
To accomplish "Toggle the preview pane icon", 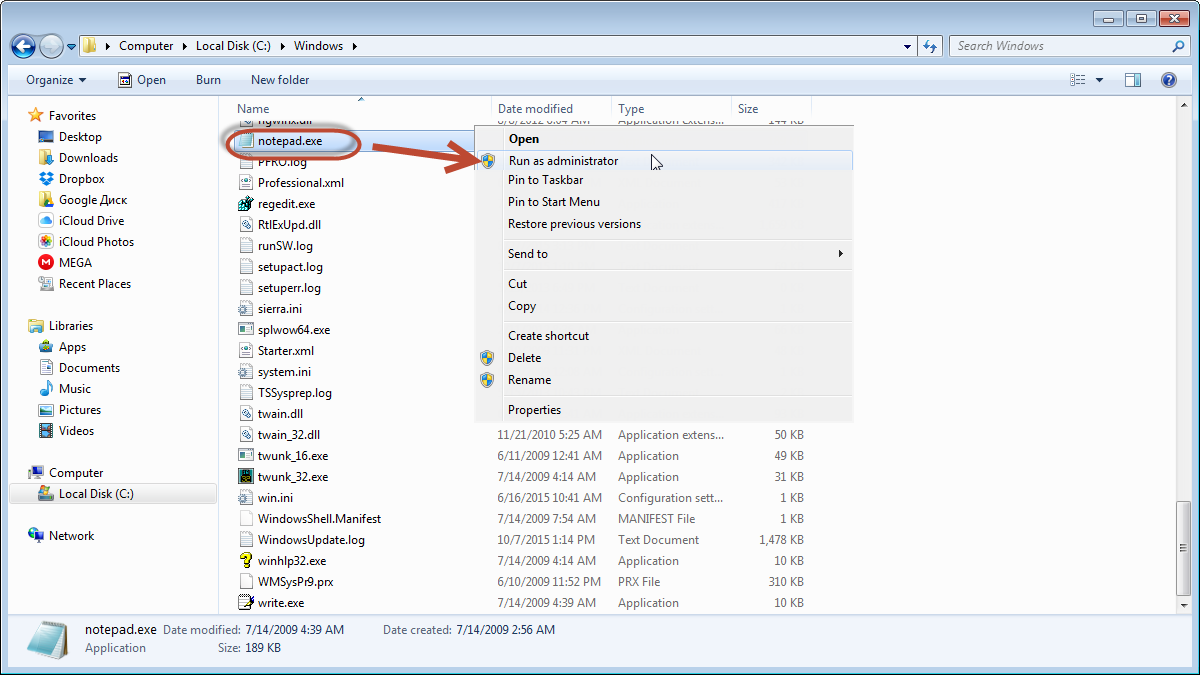I will pos(1133,80).
